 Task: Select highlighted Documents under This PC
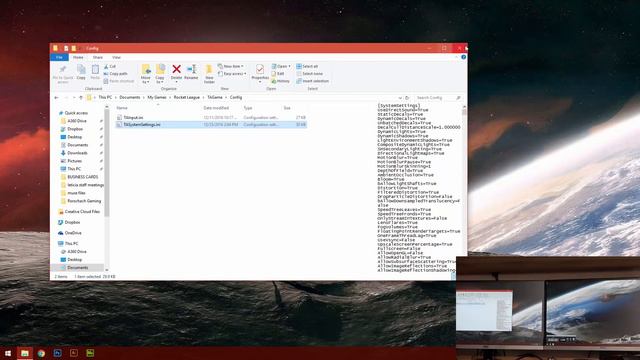pos(78,268)
